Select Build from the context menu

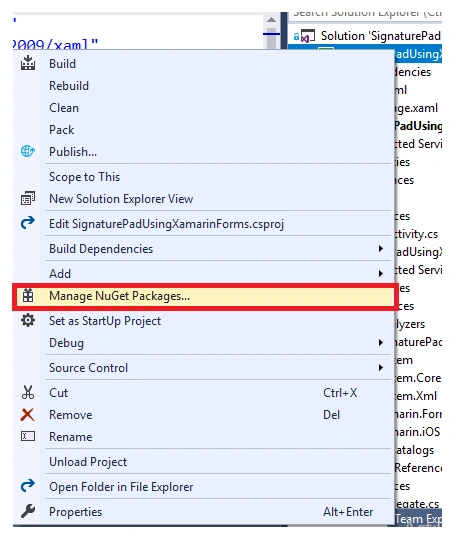click(203, 64)
